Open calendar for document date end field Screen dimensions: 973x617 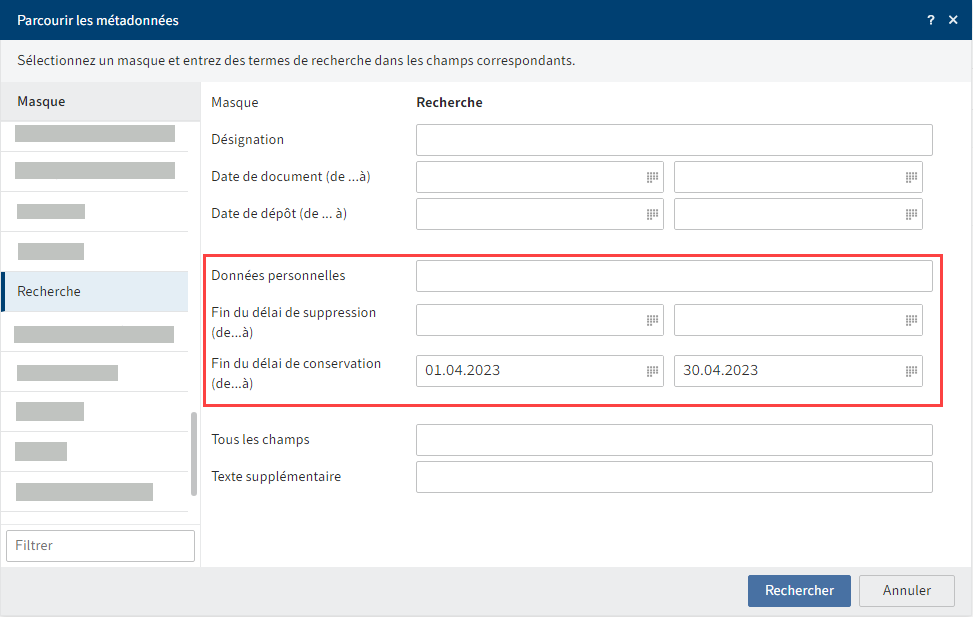tap(911, 178)
